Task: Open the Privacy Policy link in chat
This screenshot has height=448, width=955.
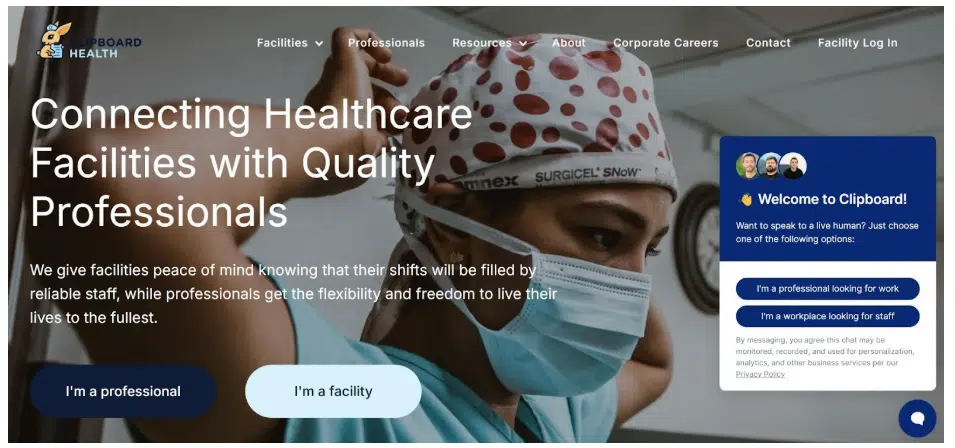Action: (760, 374)
